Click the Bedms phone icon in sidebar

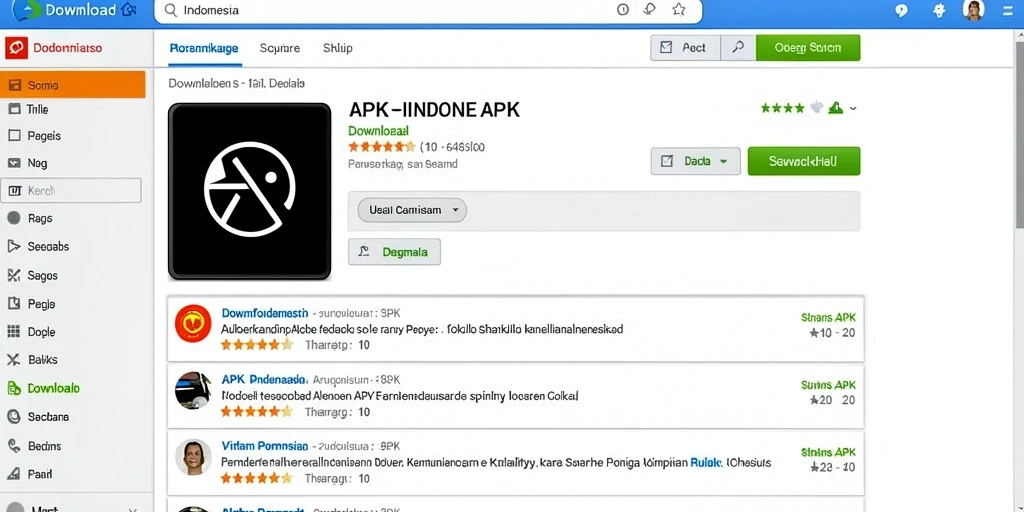[x=14, y=446]
